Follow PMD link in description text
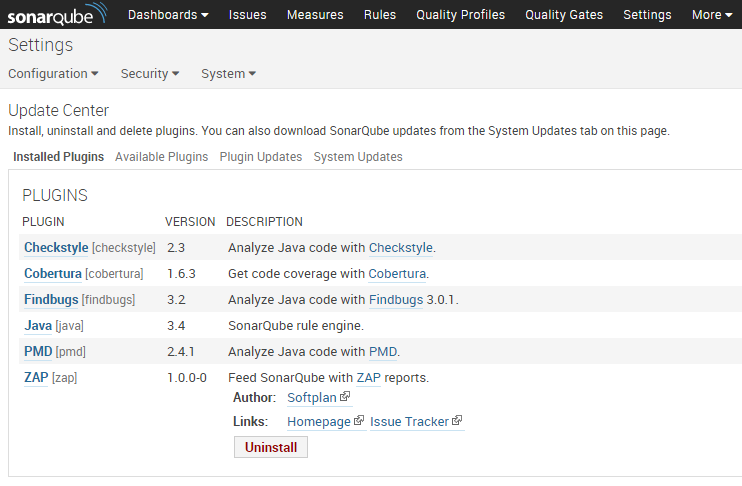This screenshot has width=742, height=486. (x=383, y=352)
